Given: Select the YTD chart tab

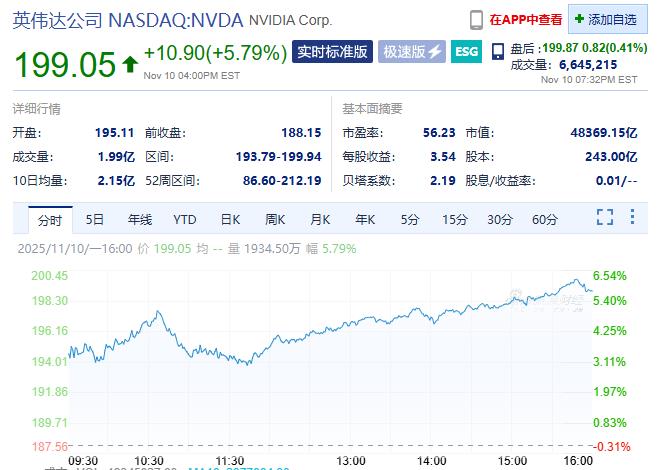Looking at the screenshot, I should pyautogui.click(x=185, y=220).
